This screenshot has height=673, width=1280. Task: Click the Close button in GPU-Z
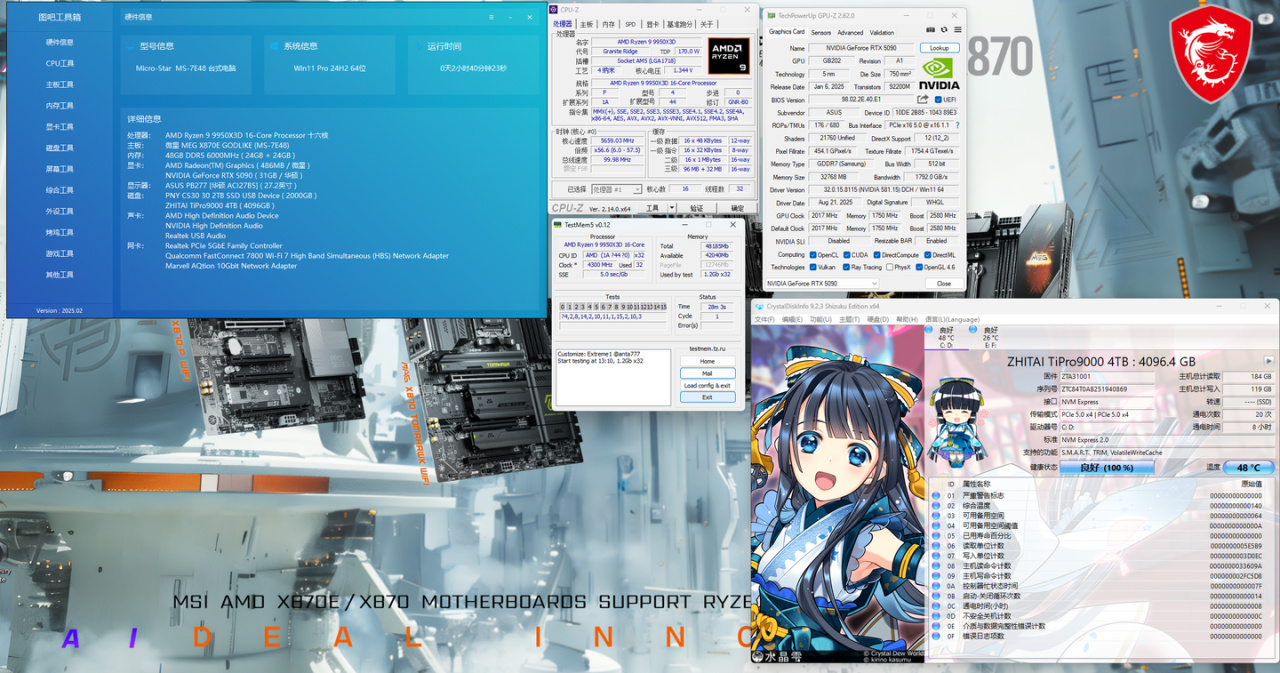tap(944, 283)
